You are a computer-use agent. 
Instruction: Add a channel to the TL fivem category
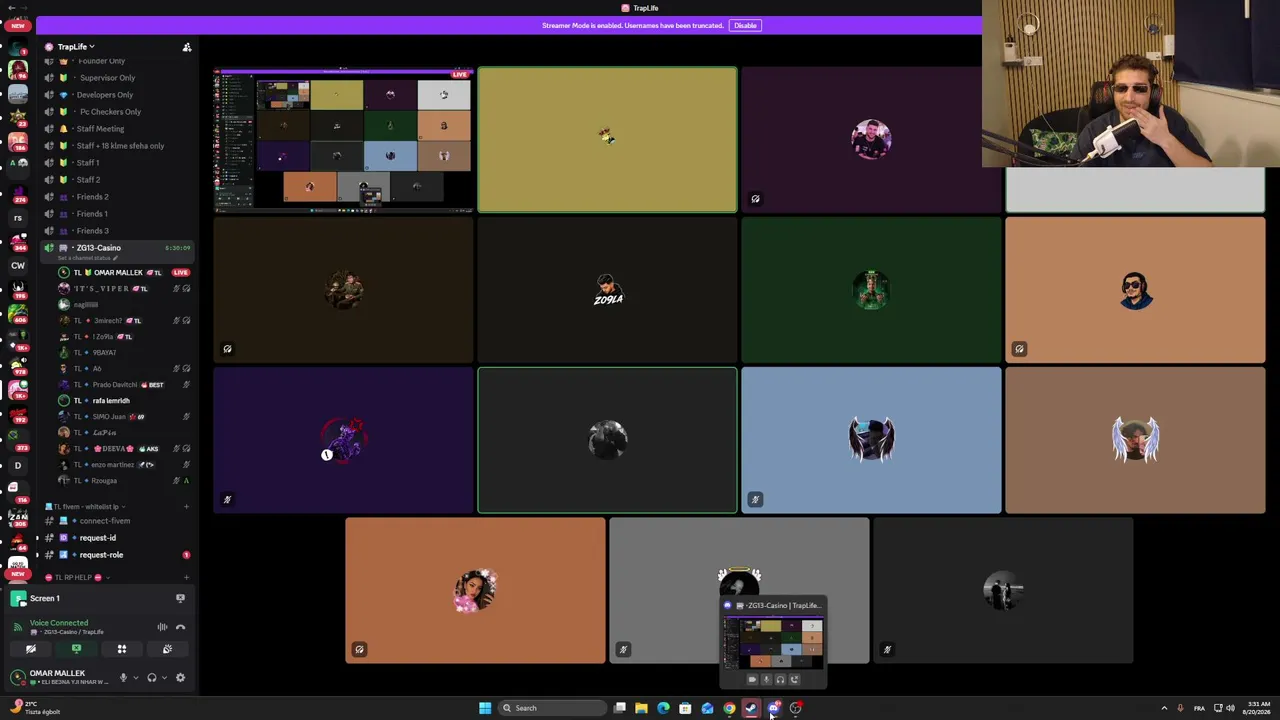[x=186, y=507]
